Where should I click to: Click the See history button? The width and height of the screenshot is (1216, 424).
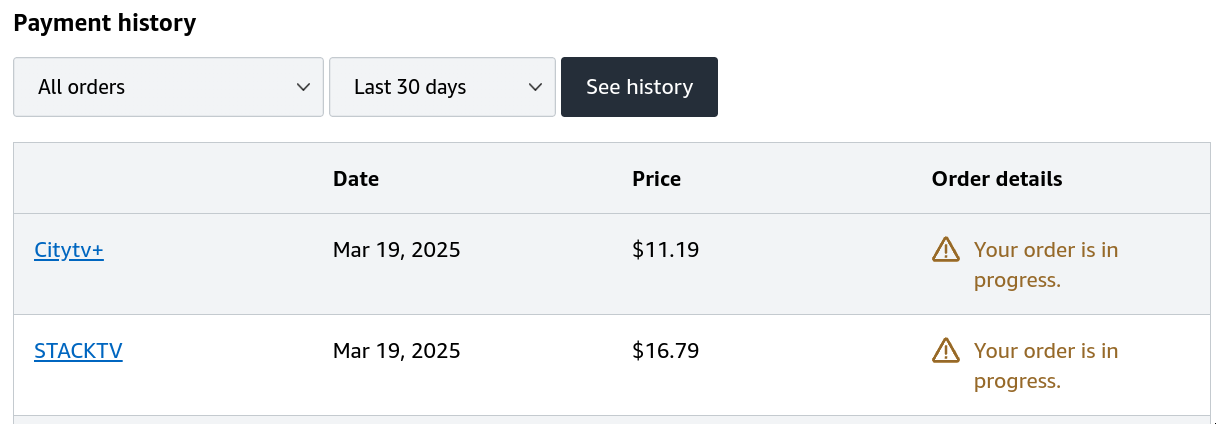pyautogui.click(x=639, y=87)
